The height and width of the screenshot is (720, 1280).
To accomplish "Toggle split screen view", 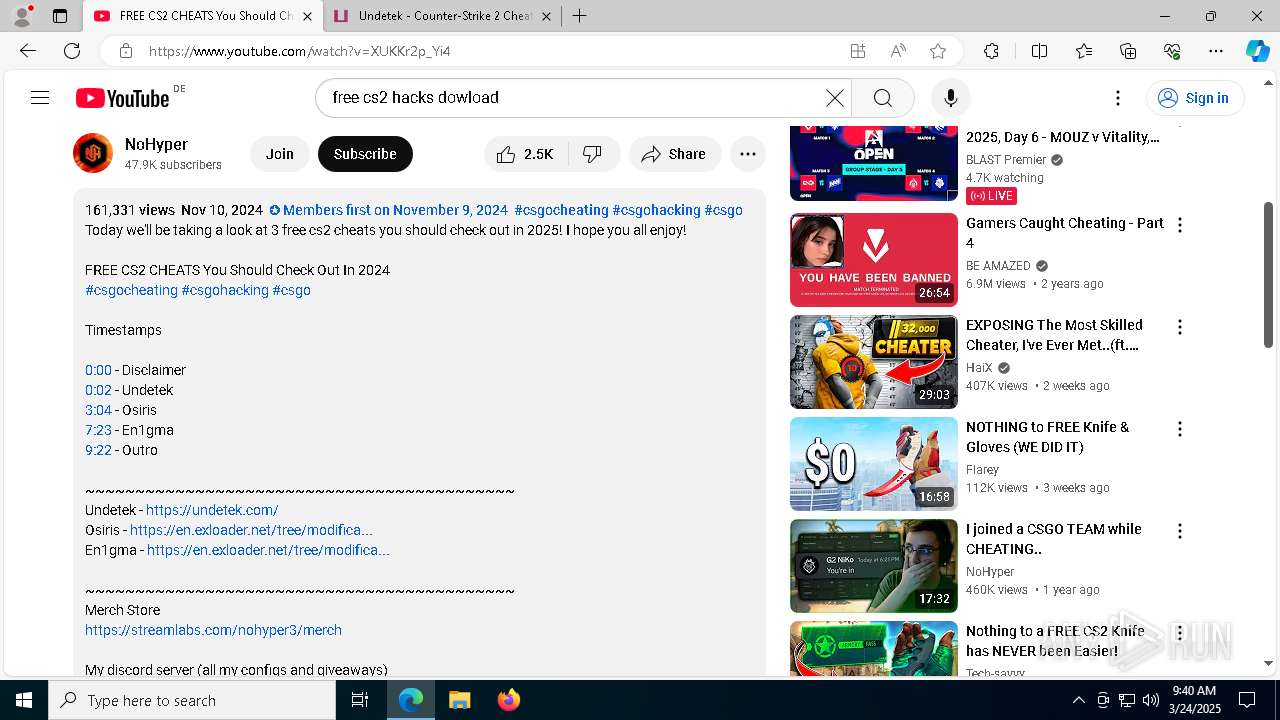I will pos(1039,51).
